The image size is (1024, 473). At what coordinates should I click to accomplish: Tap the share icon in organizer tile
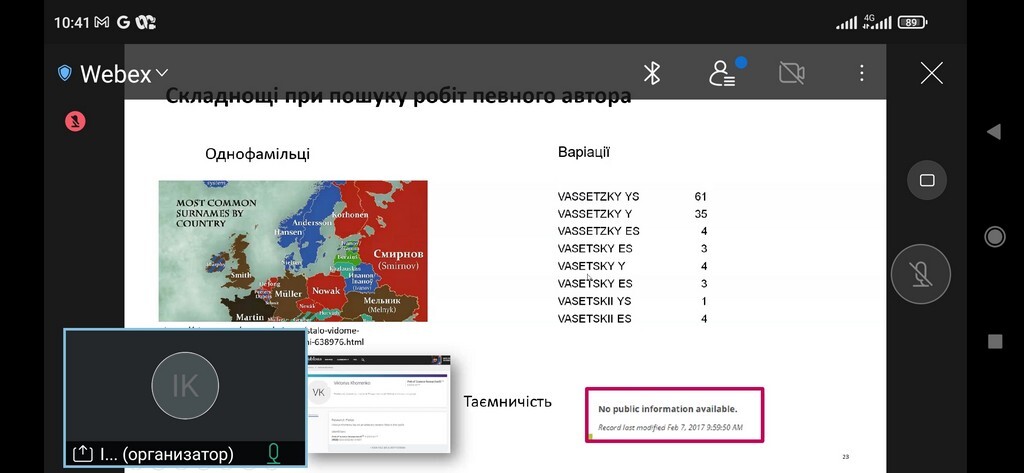click(x=83, y=453)
